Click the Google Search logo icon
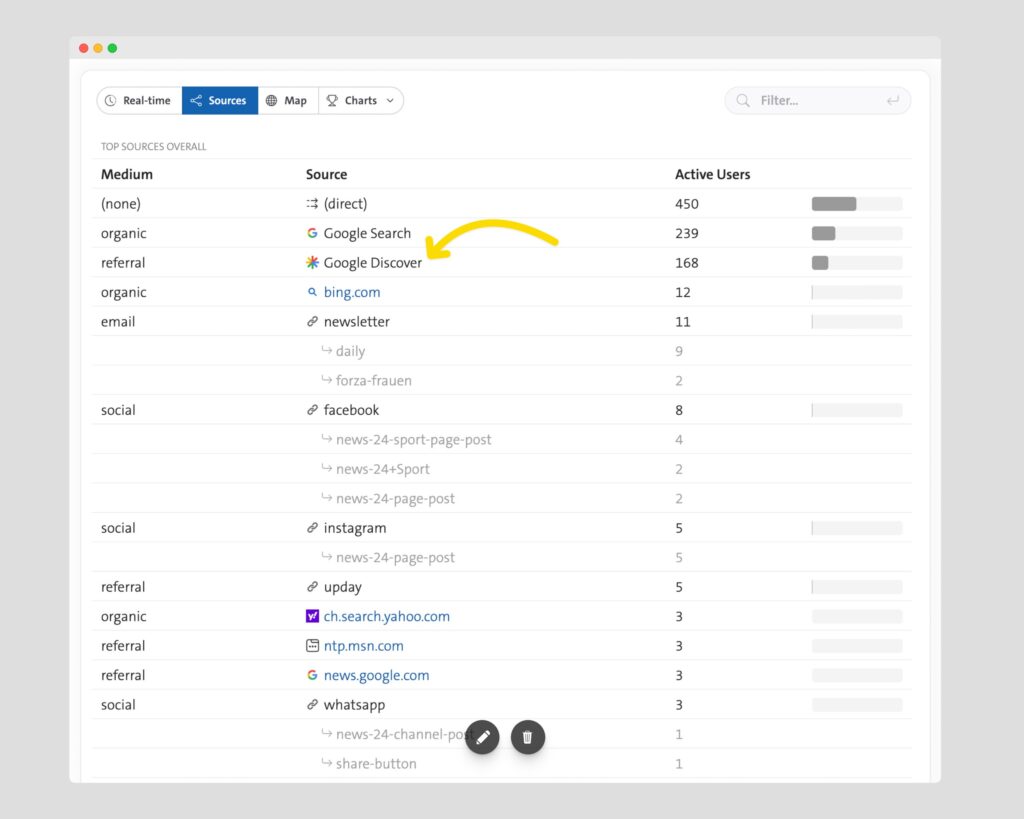Viewport: 1024px width, 819px height. pyautogui.click(x=312, y=233)
